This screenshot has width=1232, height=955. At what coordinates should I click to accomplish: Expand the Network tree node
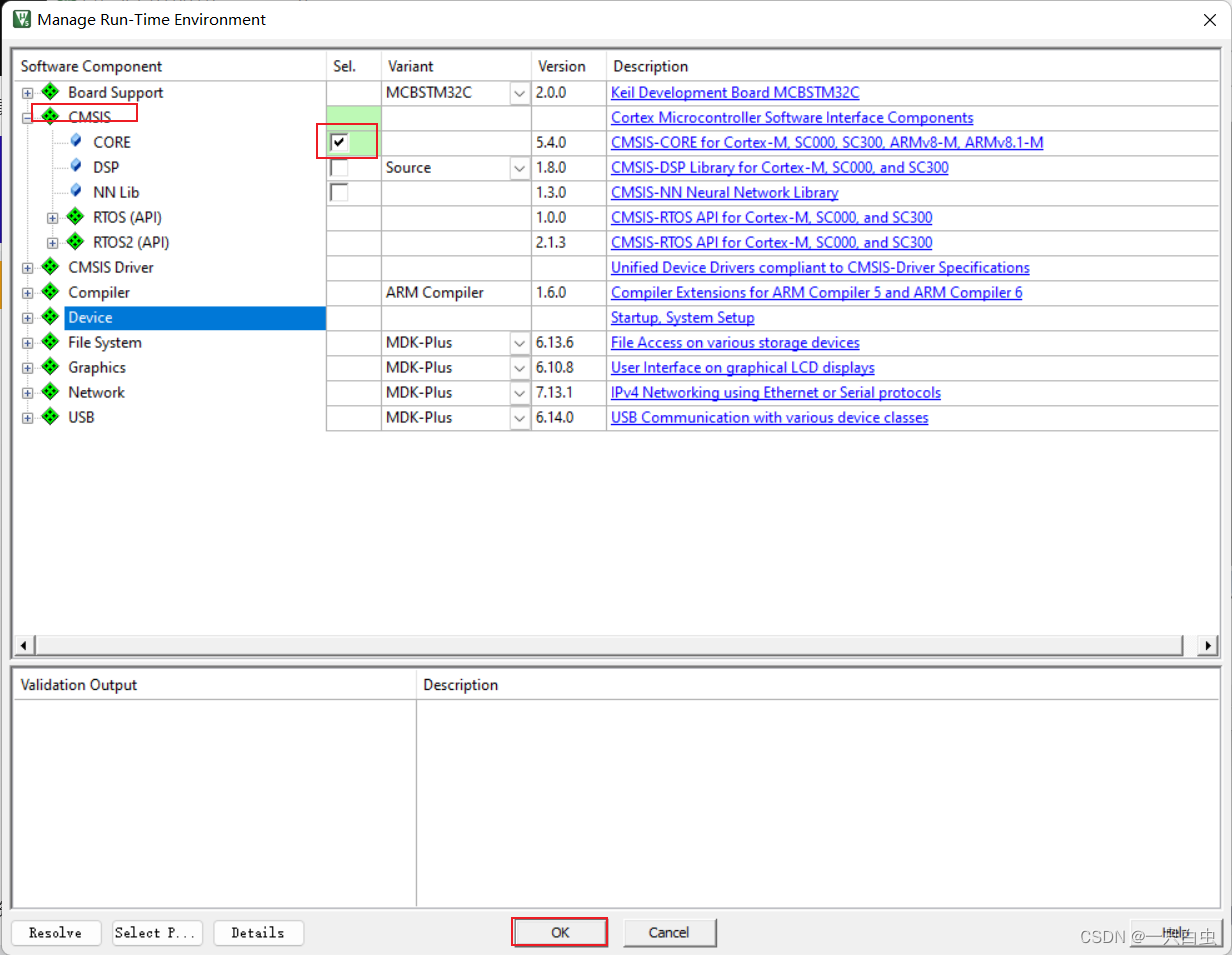coord(28,393)
